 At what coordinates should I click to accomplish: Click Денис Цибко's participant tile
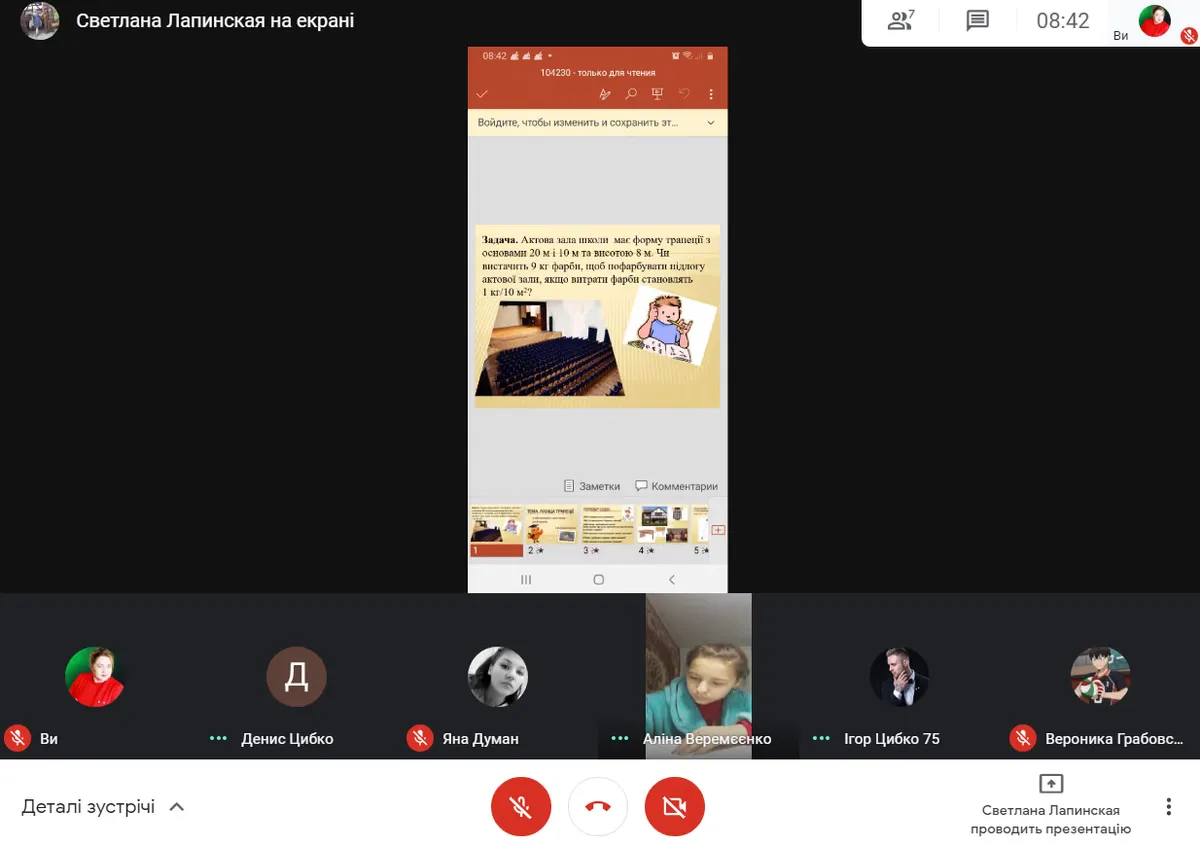click(x=297, y=677)
